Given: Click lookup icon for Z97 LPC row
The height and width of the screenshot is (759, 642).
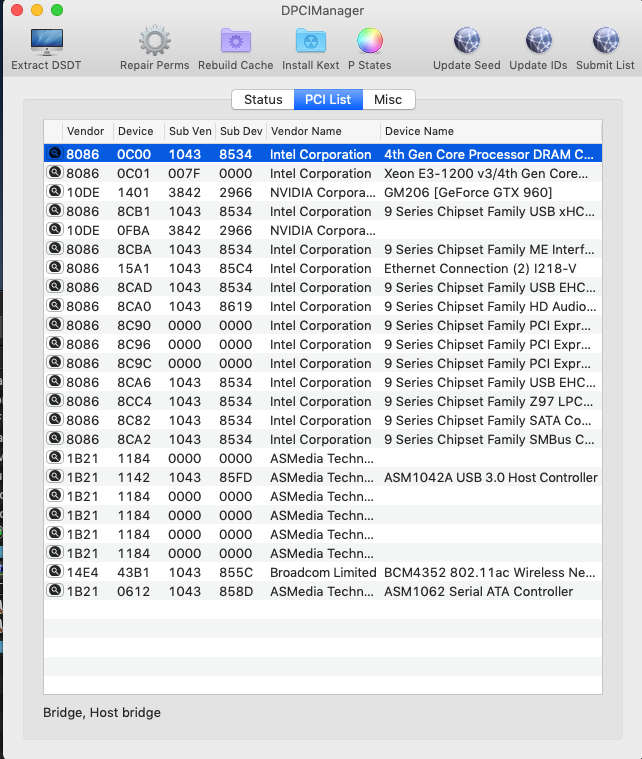Looking at the screenshot, I should [x=55, y=400].
